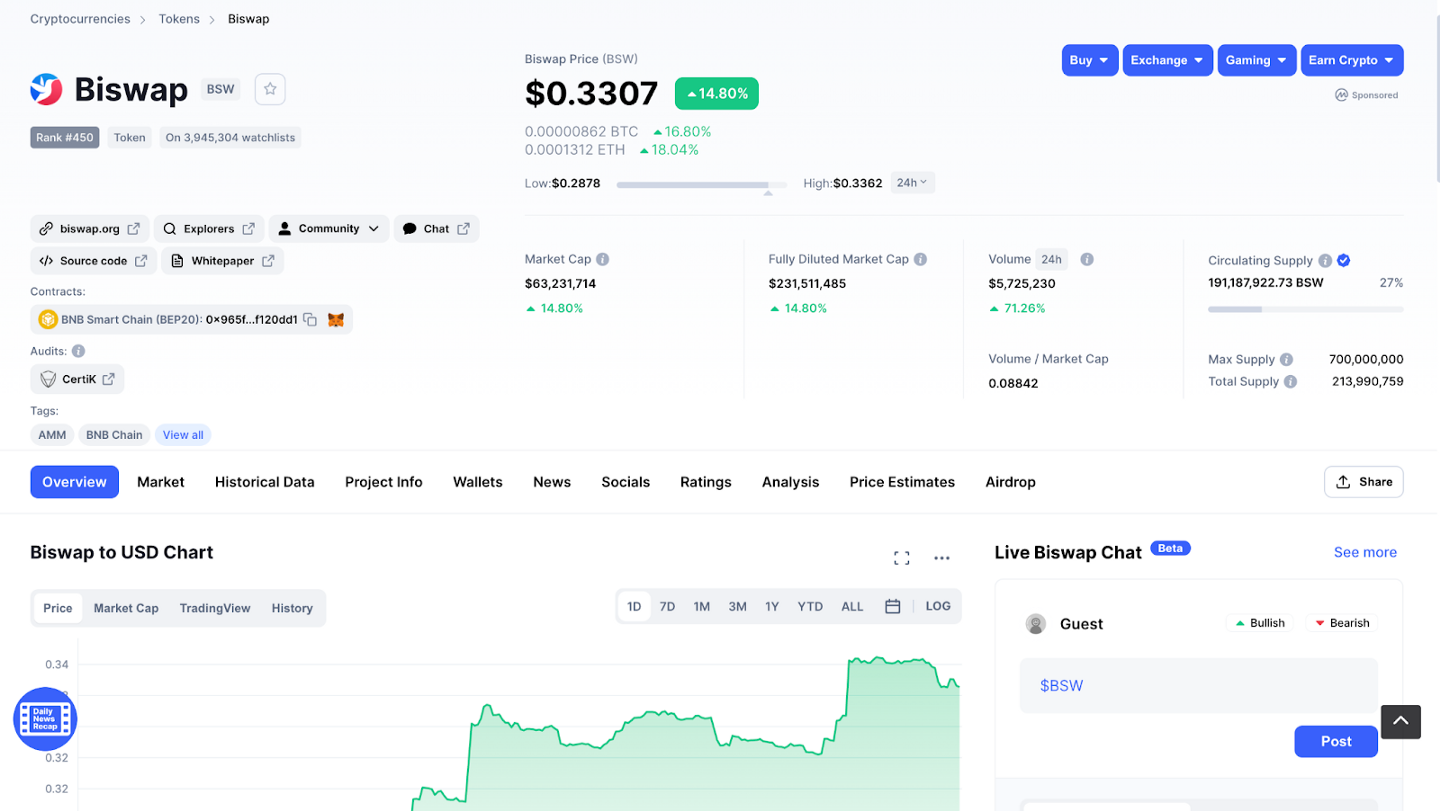Click the Guest avatar icon
Viewport: 1440px width, 811px height.
[x=1036, y=624]
